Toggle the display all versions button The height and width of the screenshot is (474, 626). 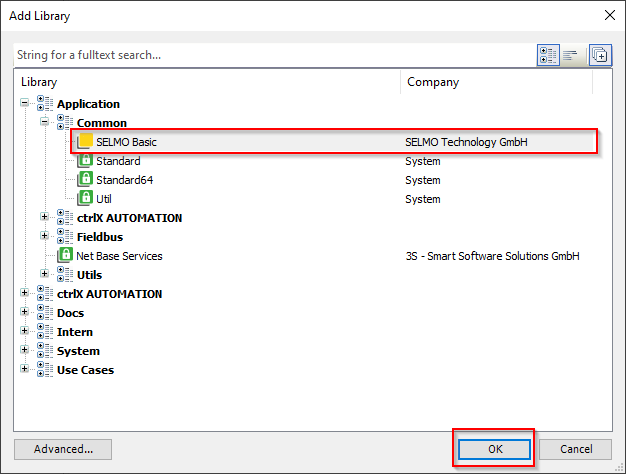pos(599,55)
